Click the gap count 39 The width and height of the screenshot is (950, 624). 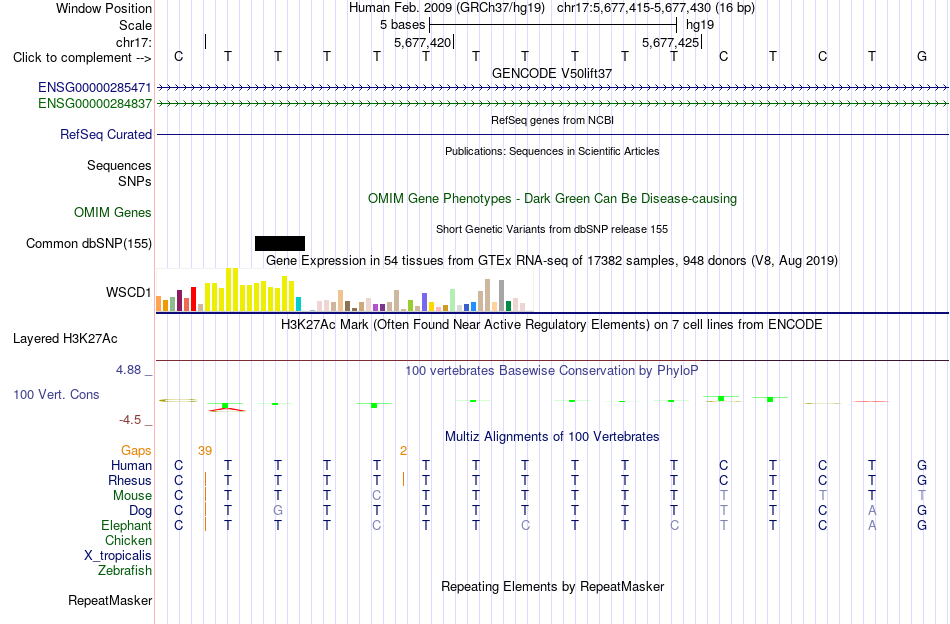tap(205, 450)
